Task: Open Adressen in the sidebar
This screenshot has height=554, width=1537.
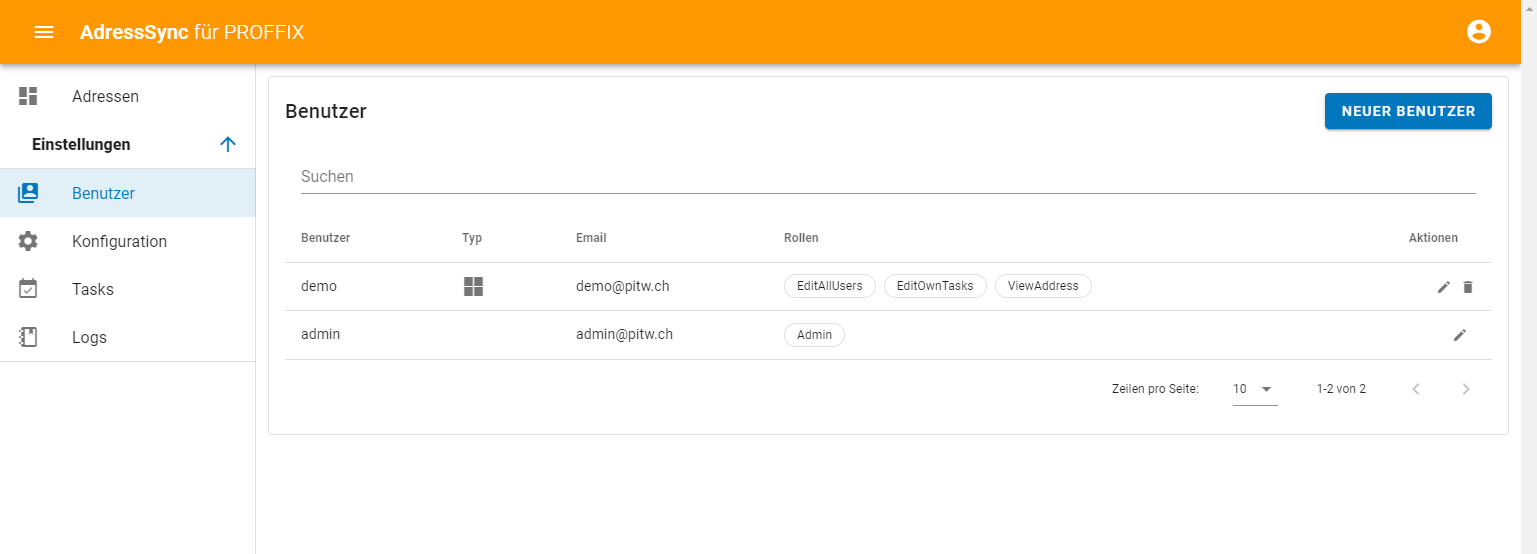Action: [105, 97]
